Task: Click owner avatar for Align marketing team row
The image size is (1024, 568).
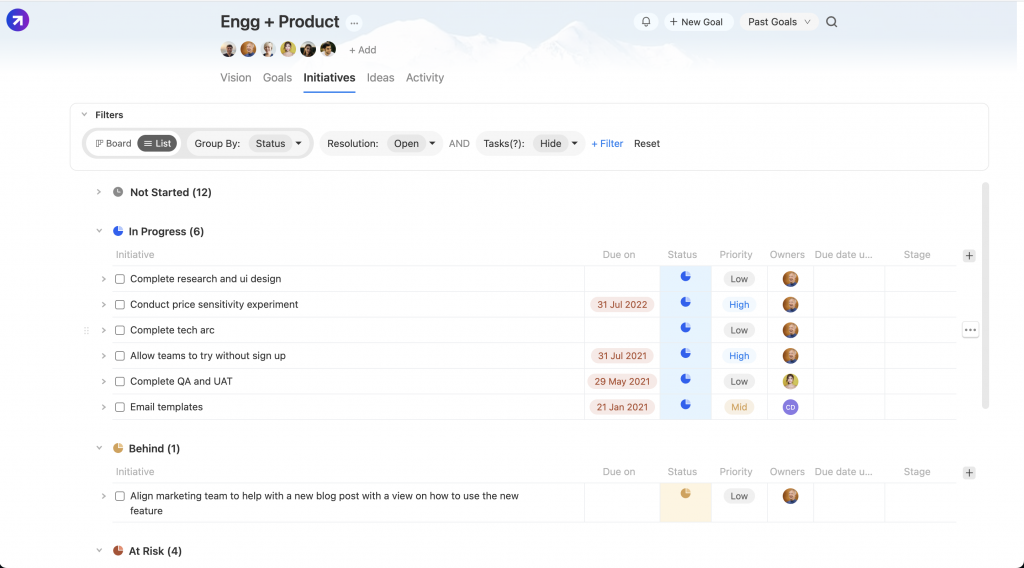Action: [x=790, y=496]
